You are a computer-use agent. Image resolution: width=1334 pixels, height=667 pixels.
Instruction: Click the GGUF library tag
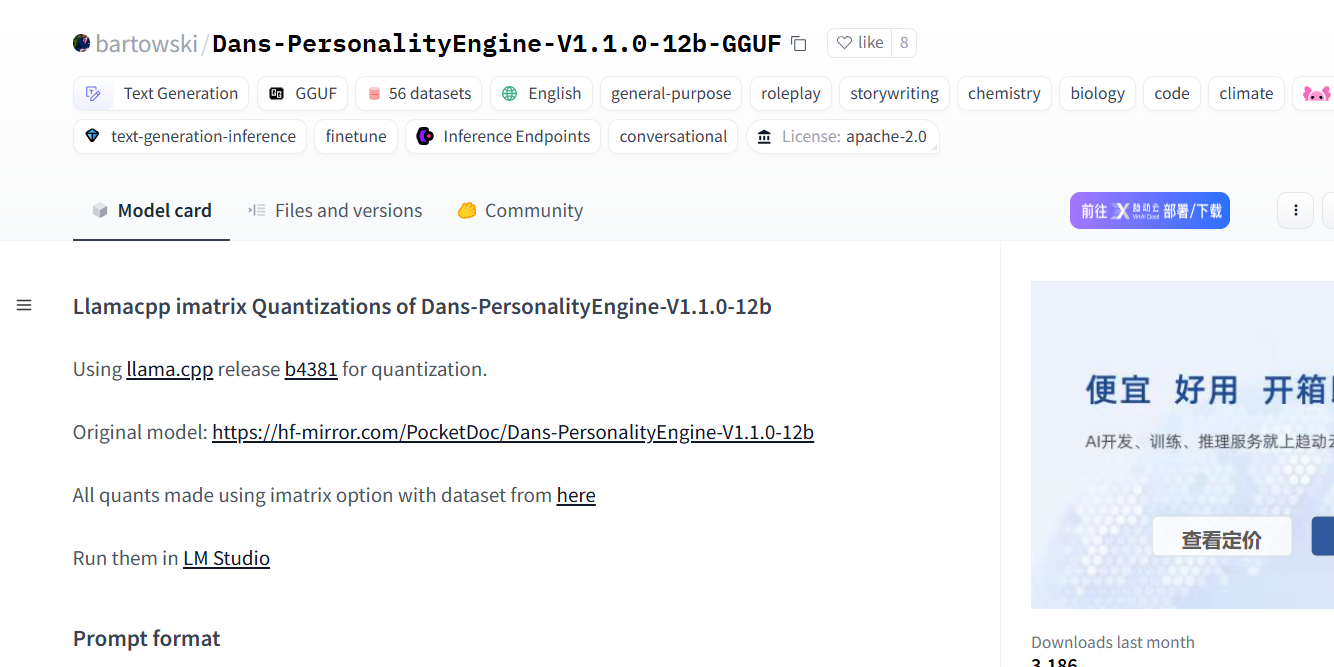302,93
